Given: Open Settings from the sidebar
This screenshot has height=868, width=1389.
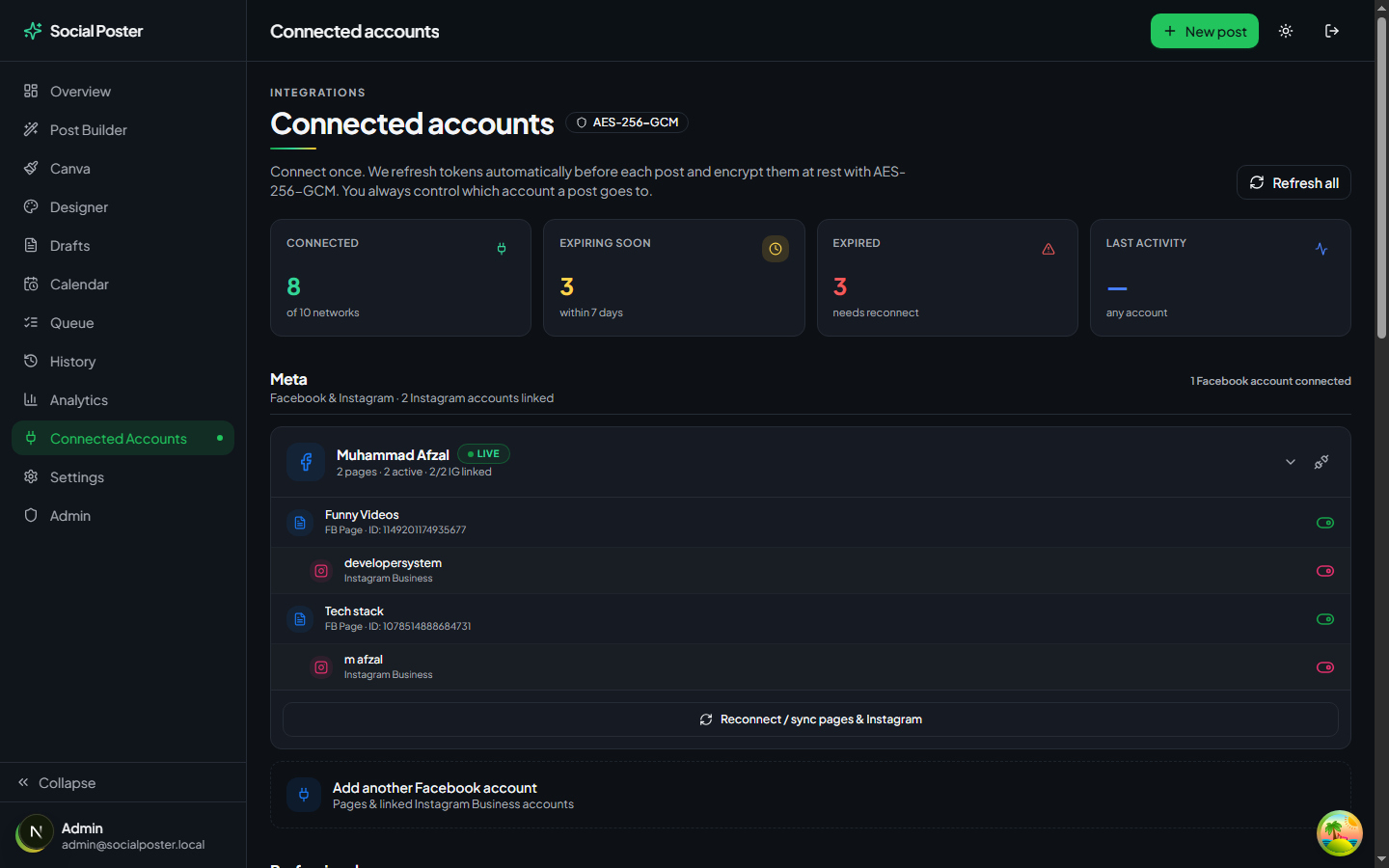Looking at the screenshot, I should point(123,477).
